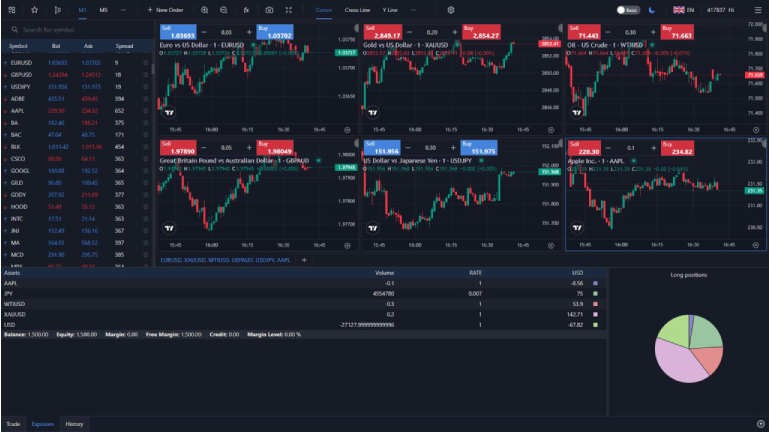Open the hamburger main menu
This screenshot has height=432, width=769.
pos(758,10)
